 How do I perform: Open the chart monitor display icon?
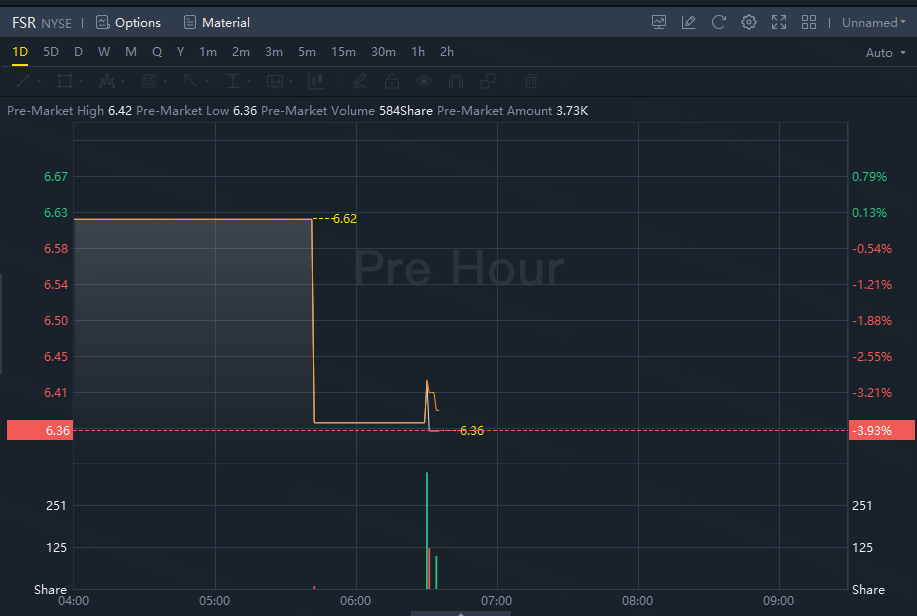[659, 22]
